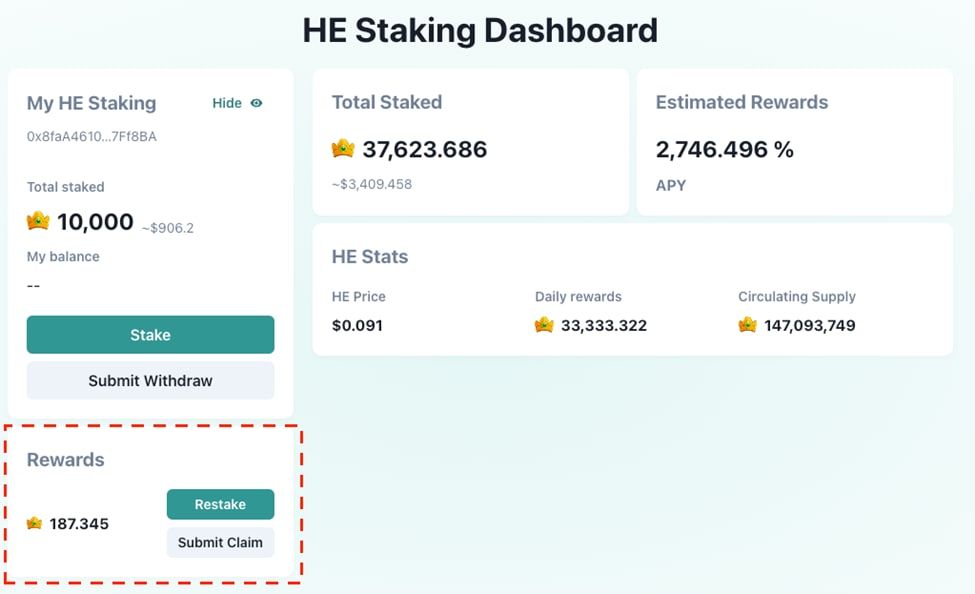
Task: Select the wallet address 0x8faA4610...7FF8BA
Action: 91,136
